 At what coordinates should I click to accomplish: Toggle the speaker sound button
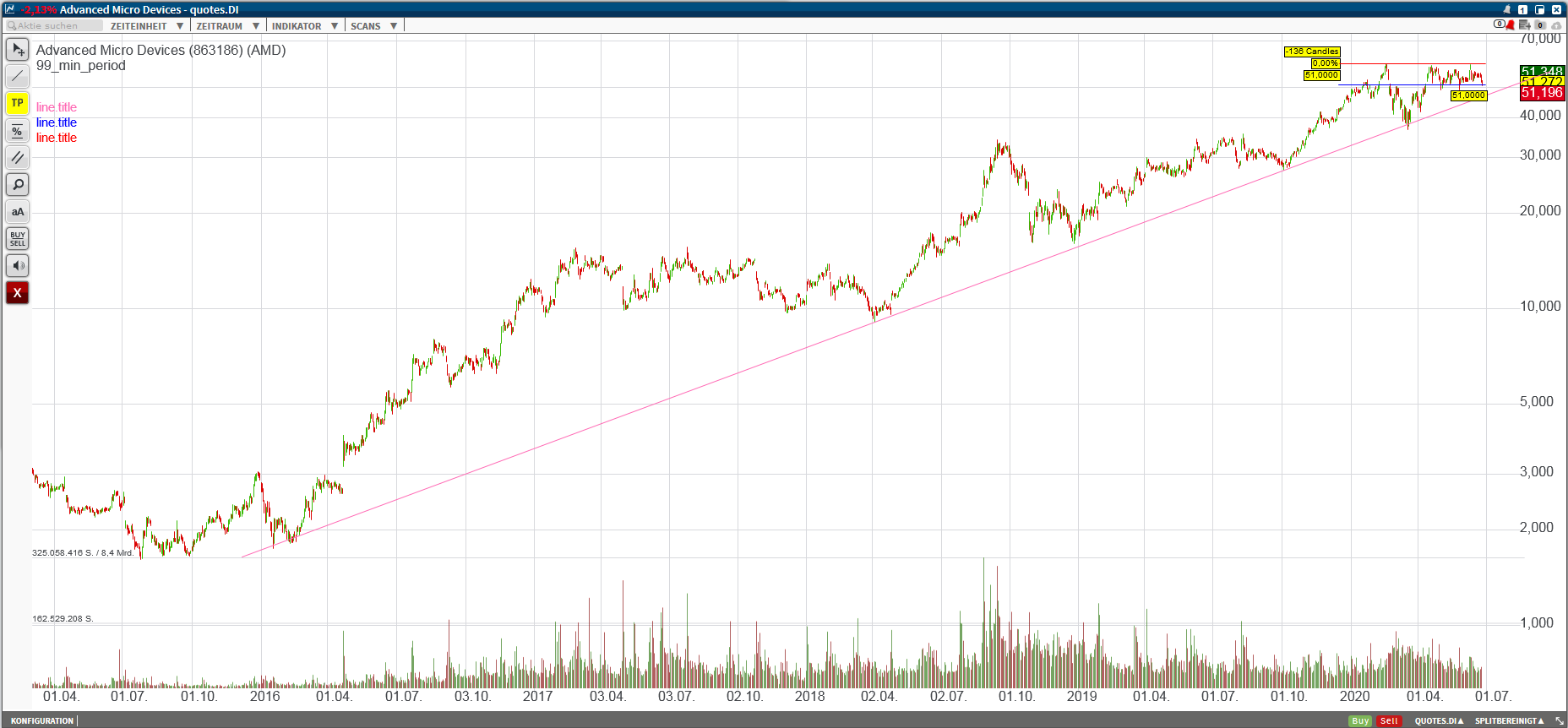click(x=18, y=266)
